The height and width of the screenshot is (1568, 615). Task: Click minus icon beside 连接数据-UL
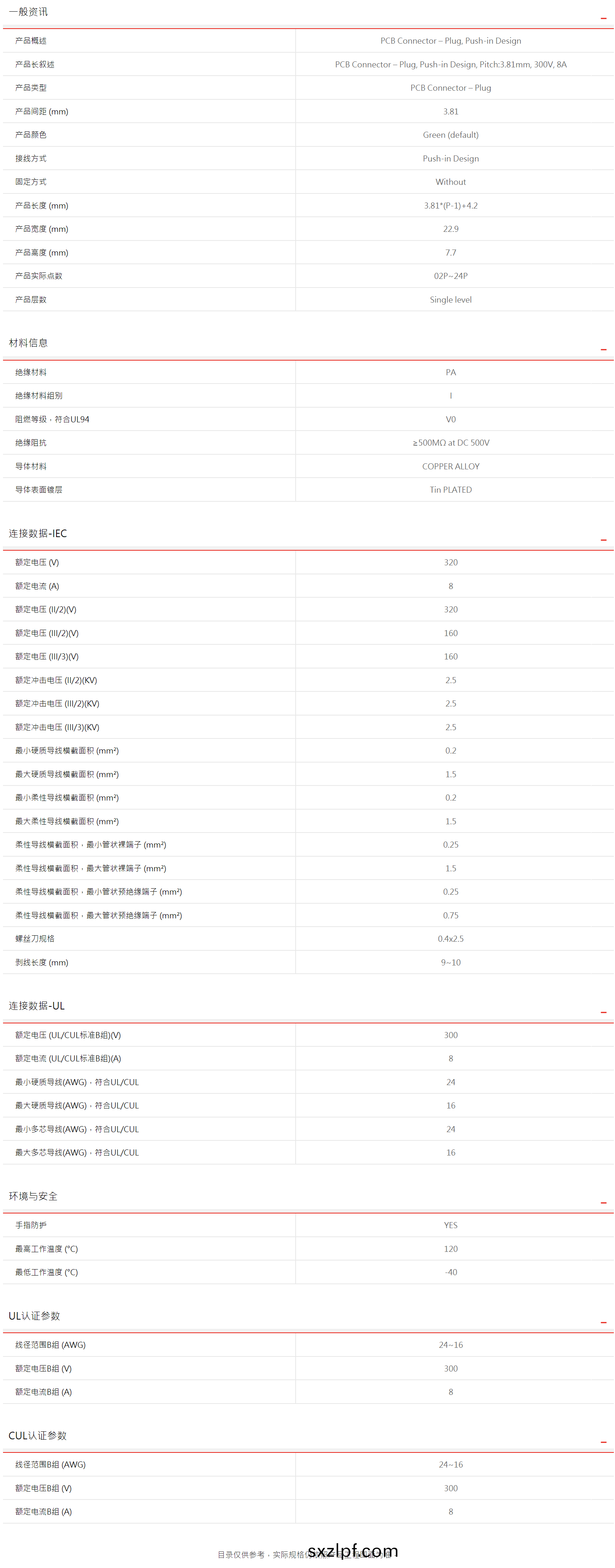603,1012
